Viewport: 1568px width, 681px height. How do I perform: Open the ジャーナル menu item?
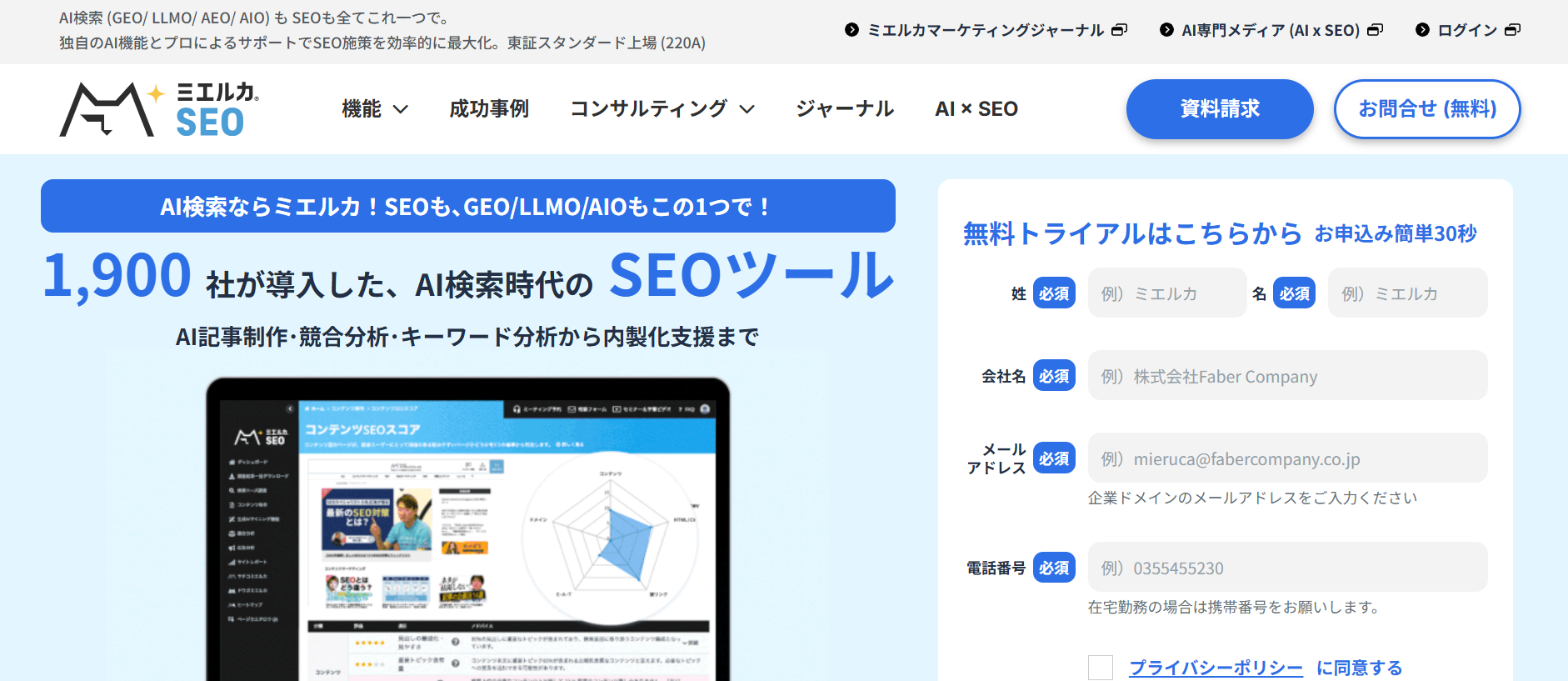pyautogui.click(x=845, y=109)
